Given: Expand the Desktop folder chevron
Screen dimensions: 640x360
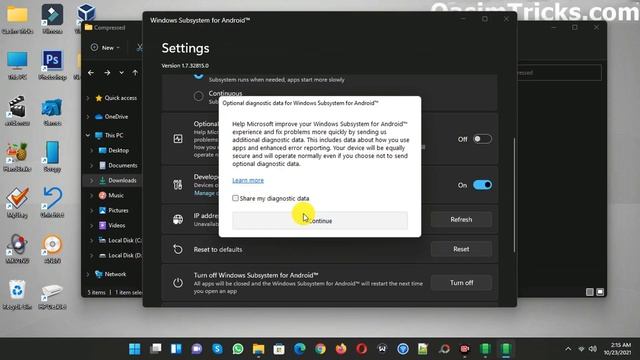Looking at the screenshot, I should pos(91,150).
